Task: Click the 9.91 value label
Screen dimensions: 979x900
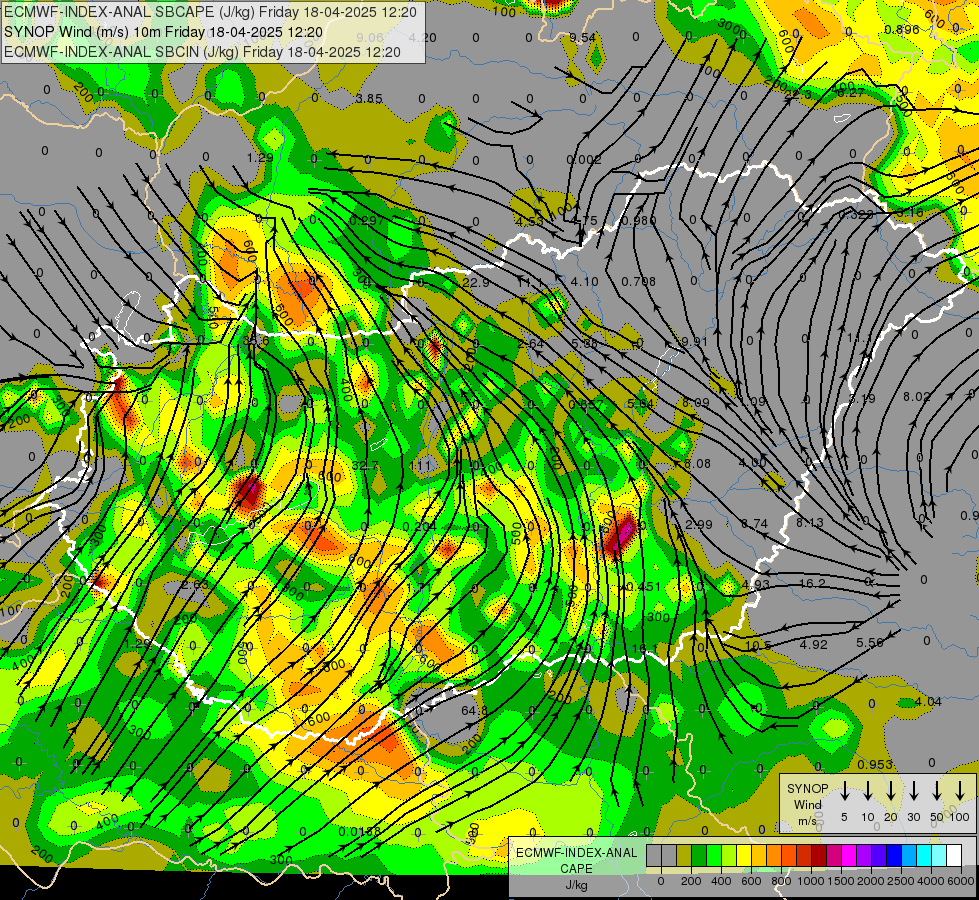Action: tap(694, 342)
